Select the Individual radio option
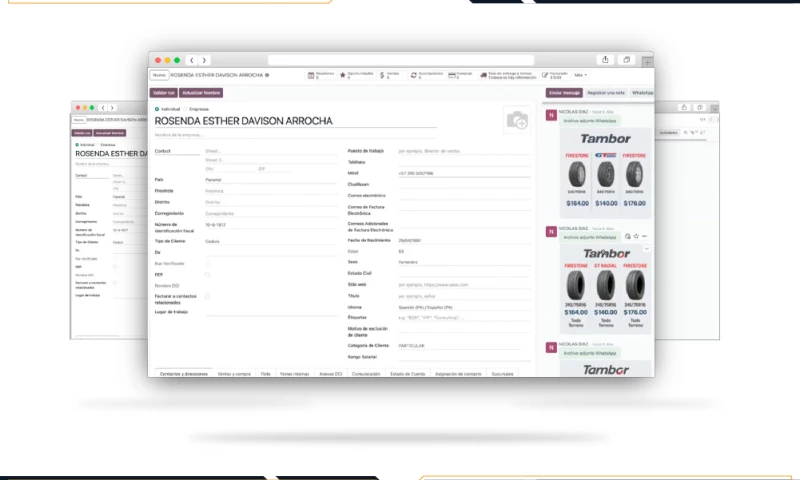 click(157, 108)
